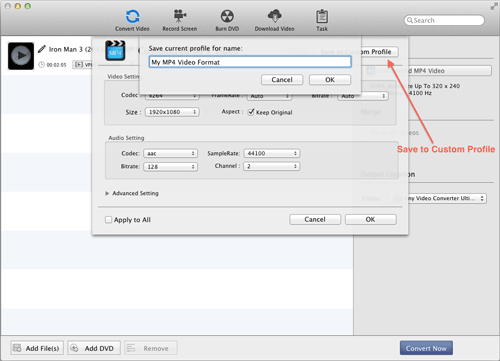
Task: Click the Add DVD button
Action: point(94,348)
